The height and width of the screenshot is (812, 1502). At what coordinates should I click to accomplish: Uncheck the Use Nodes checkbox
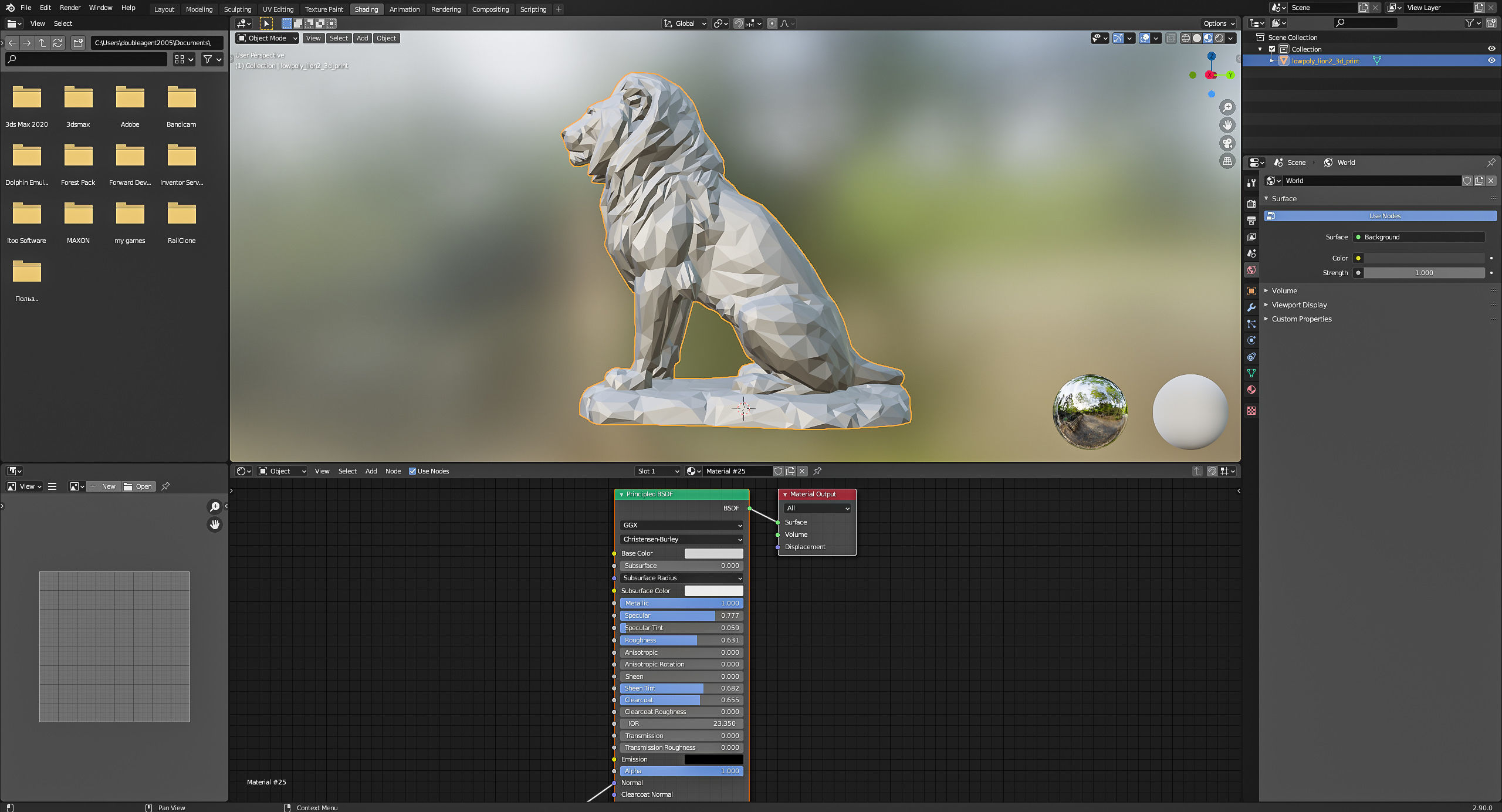point(412,471)
